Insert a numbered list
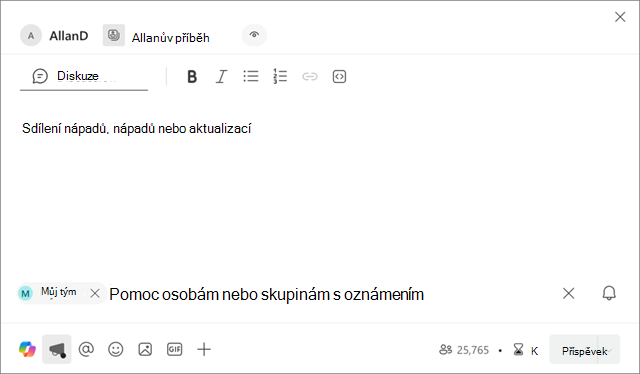This screenshot has width=640, height=374. (280, 76)
